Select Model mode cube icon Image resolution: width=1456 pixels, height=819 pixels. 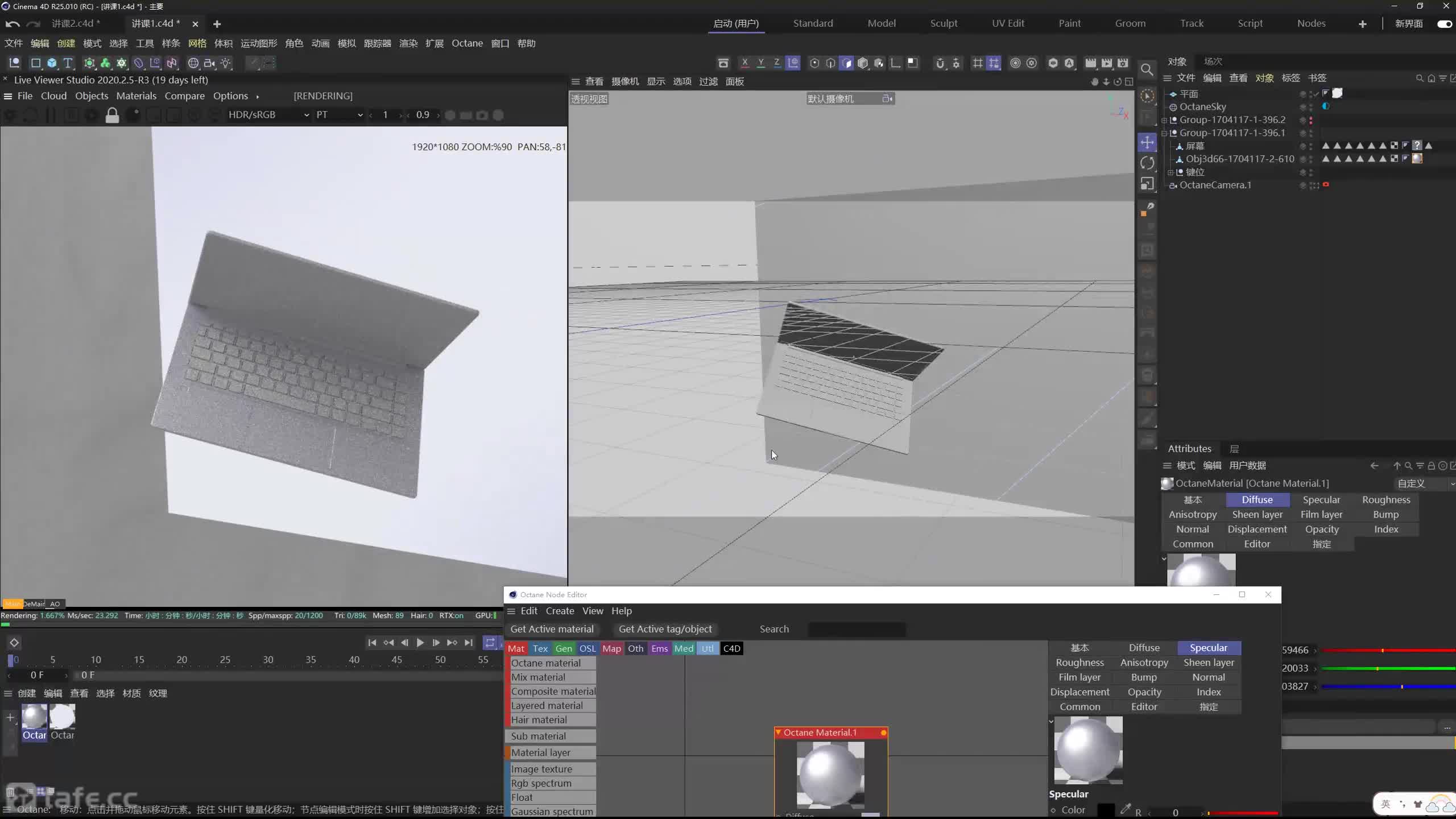tap(863, 63)
